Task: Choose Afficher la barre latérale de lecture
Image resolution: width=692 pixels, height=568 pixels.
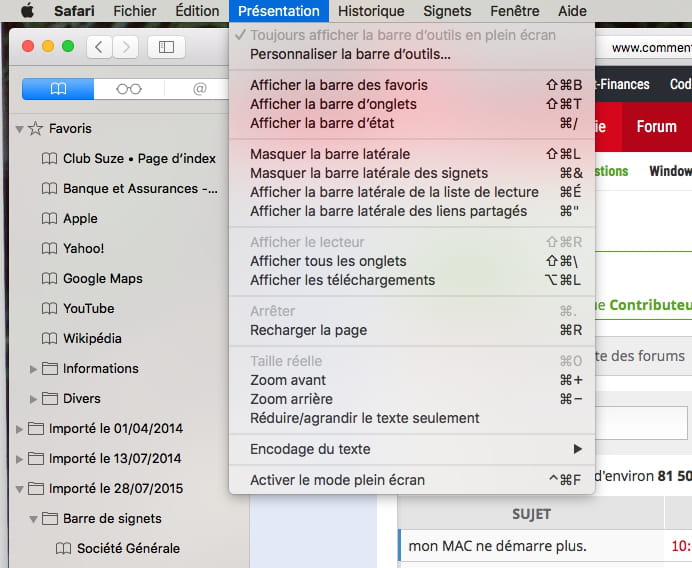Action: click(412, 192)
